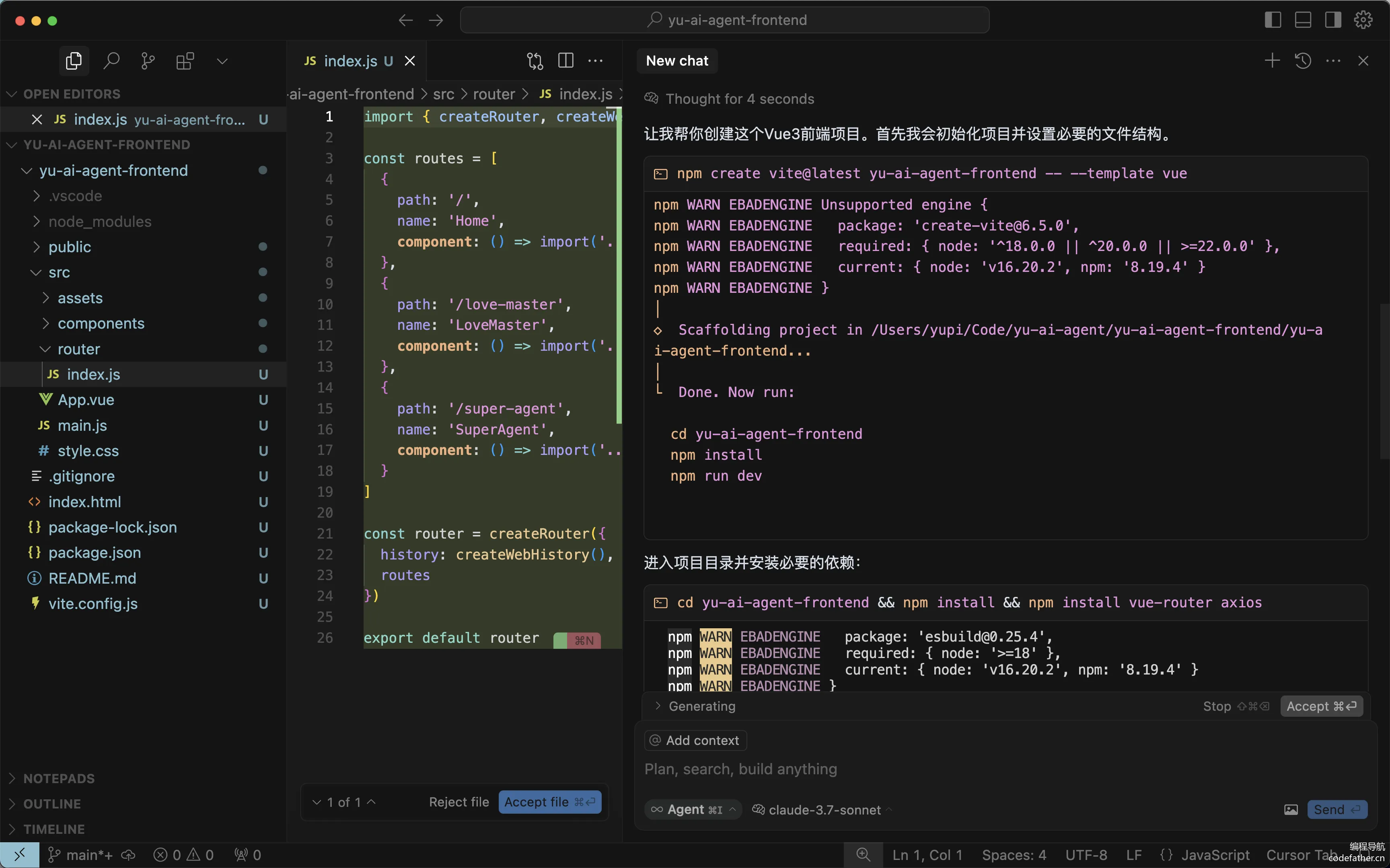The image size is (1390, 868).
Task: Expand additional views chevron in sidebar
Action: [x=223, y=61]
